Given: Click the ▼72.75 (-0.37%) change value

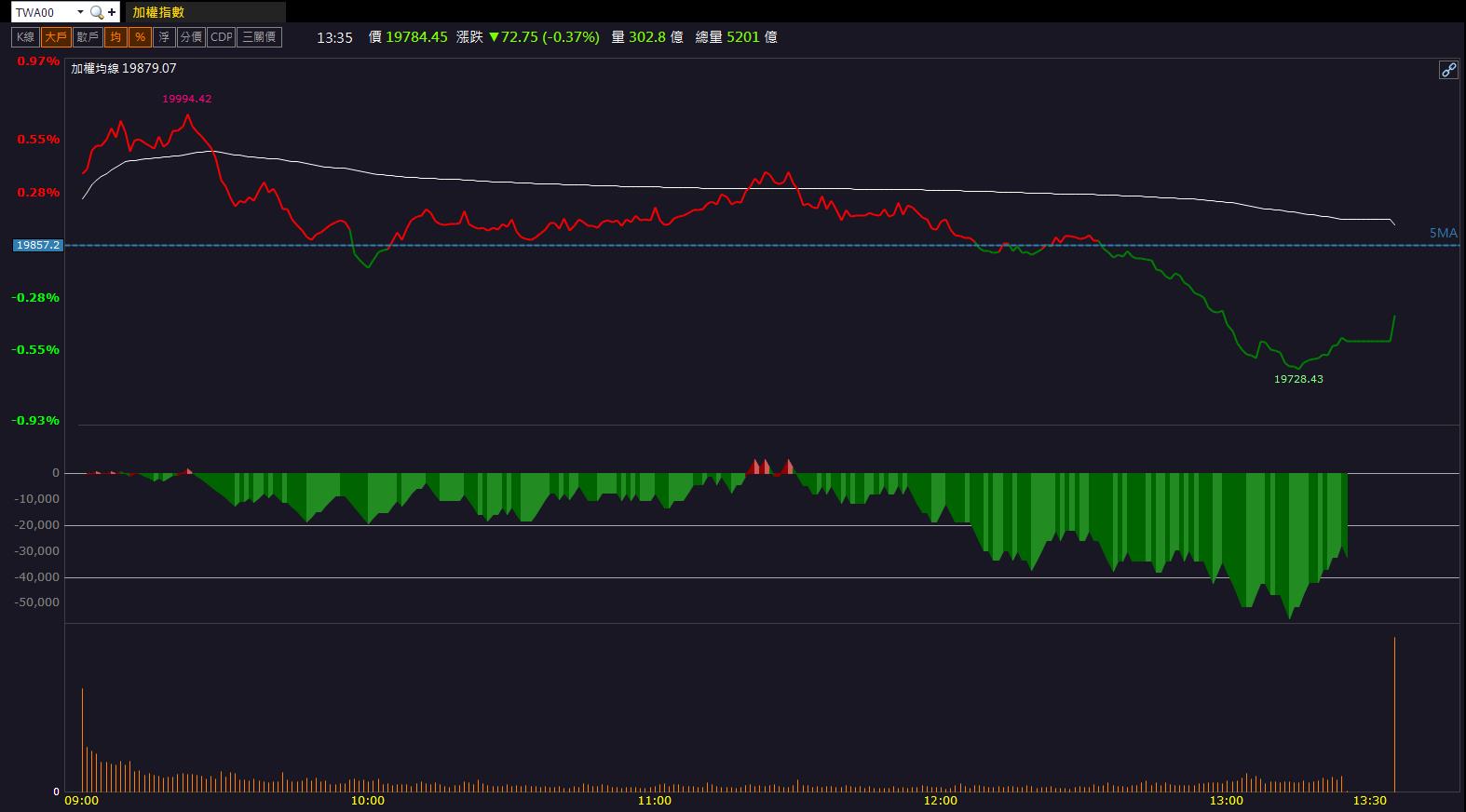Looking at the screenshot, I should click(x=544, y=37).
